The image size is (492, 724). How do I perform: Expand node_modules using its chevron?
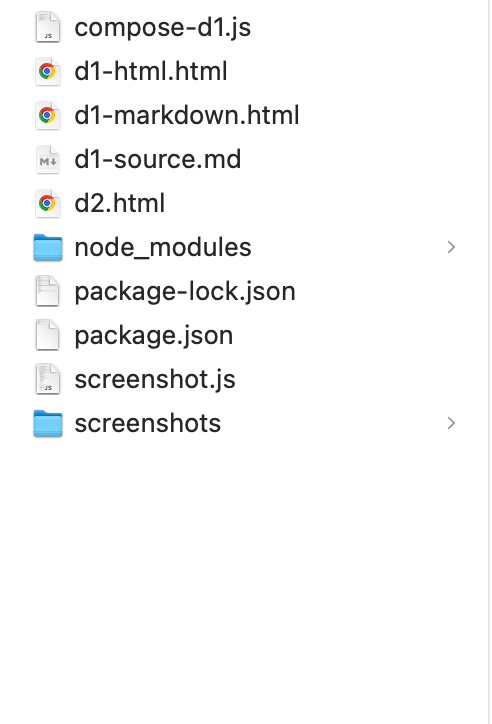[451, 247]
